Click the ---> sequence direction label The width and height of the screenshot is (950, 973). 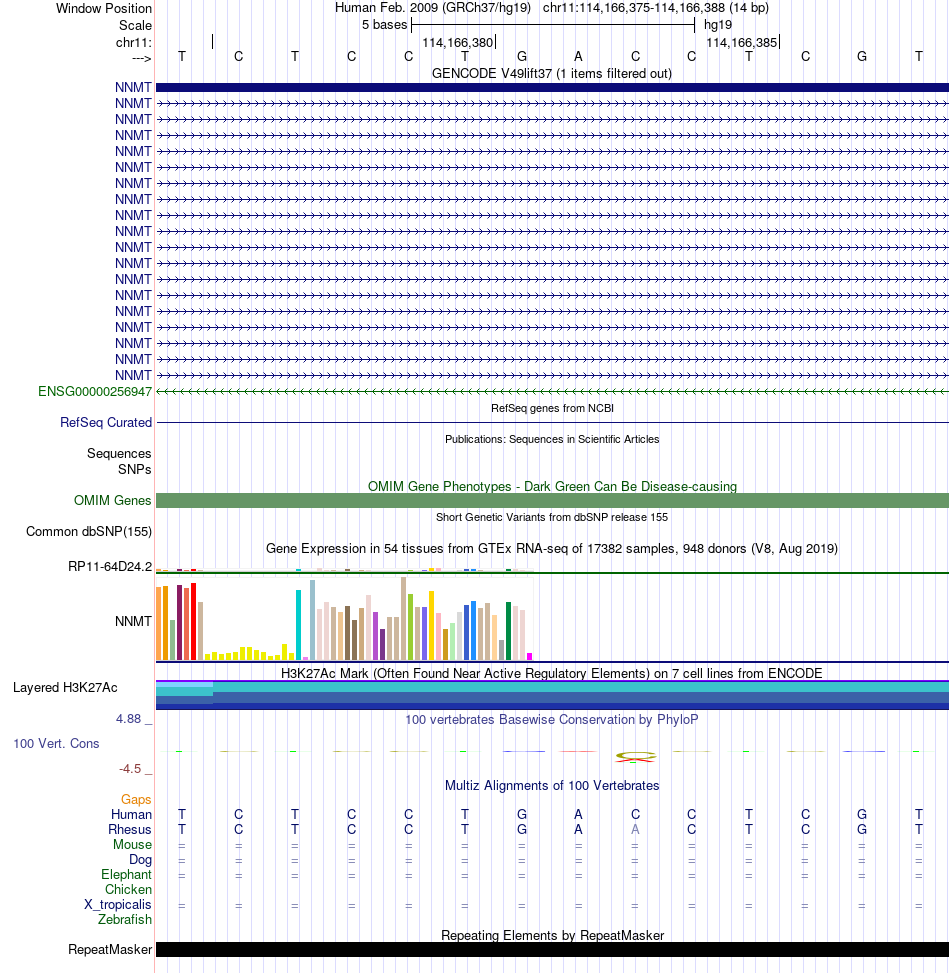[x=141, y=58]
